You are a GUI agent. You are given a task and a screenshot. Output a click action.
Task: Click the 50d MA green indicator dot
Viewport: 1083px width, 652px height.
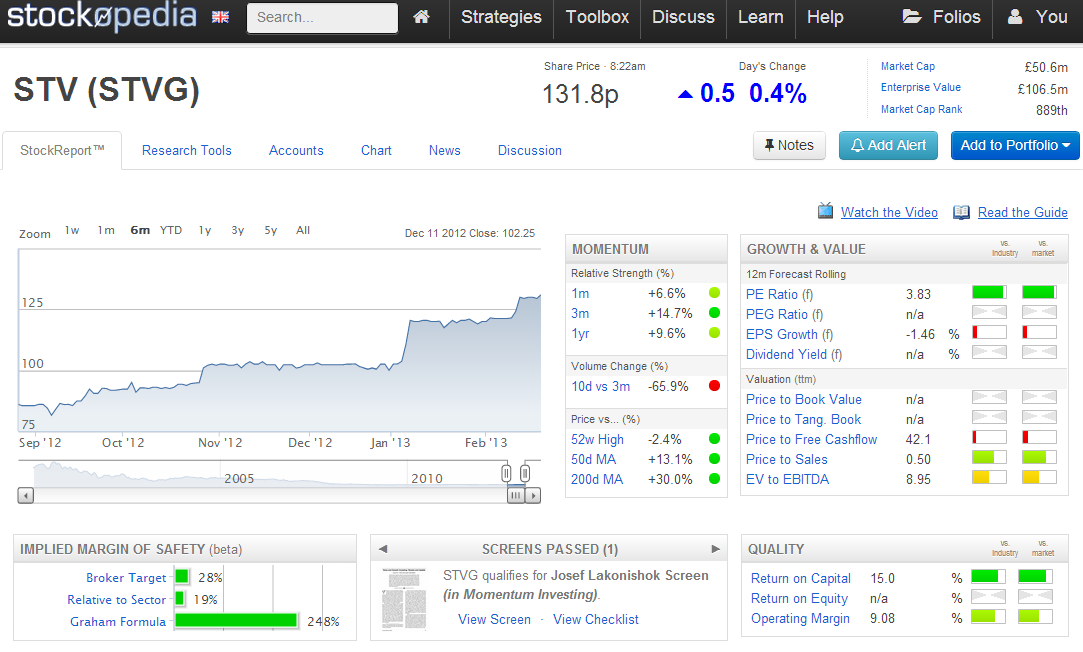(x=714, y=459)
